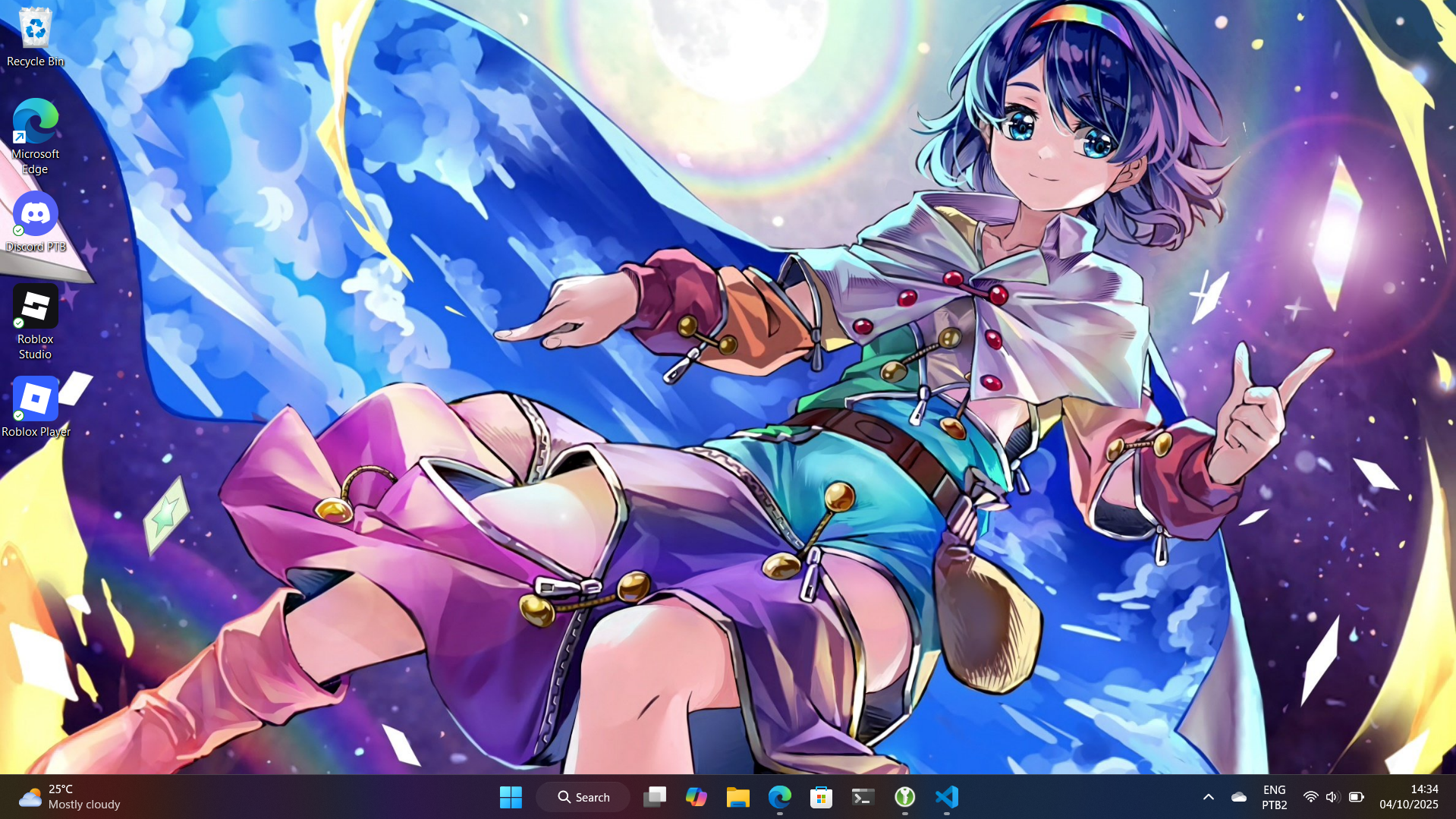The image size is (1456, 819).
Task: Expand the hidden system tray icons chevron
Action: tap(1208, 797)
